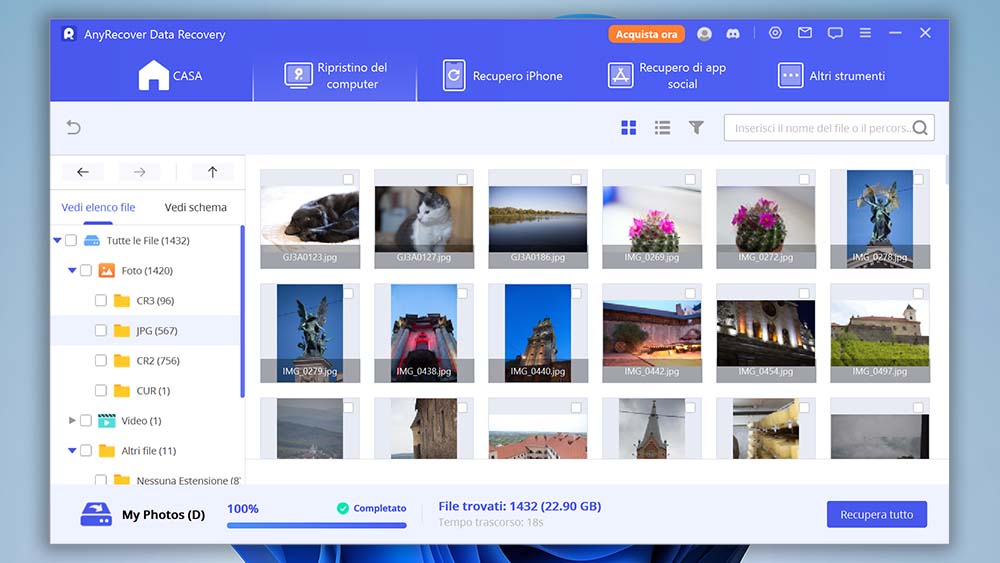
Task: Open the Discord community icon
Action: [733, 34]
